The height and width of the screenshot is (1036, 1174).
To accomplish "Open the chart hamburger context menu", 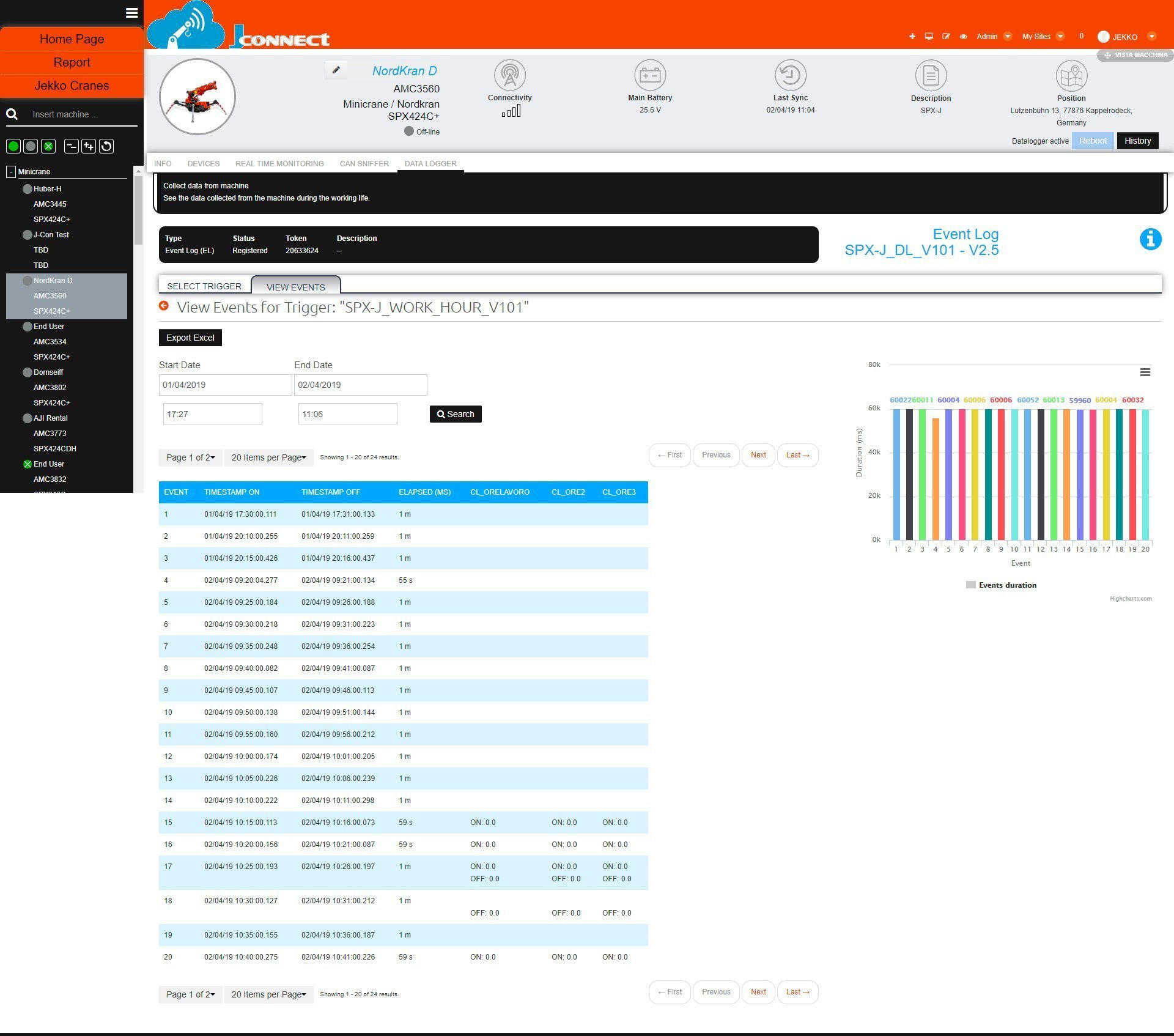I will pos(1145,372).
